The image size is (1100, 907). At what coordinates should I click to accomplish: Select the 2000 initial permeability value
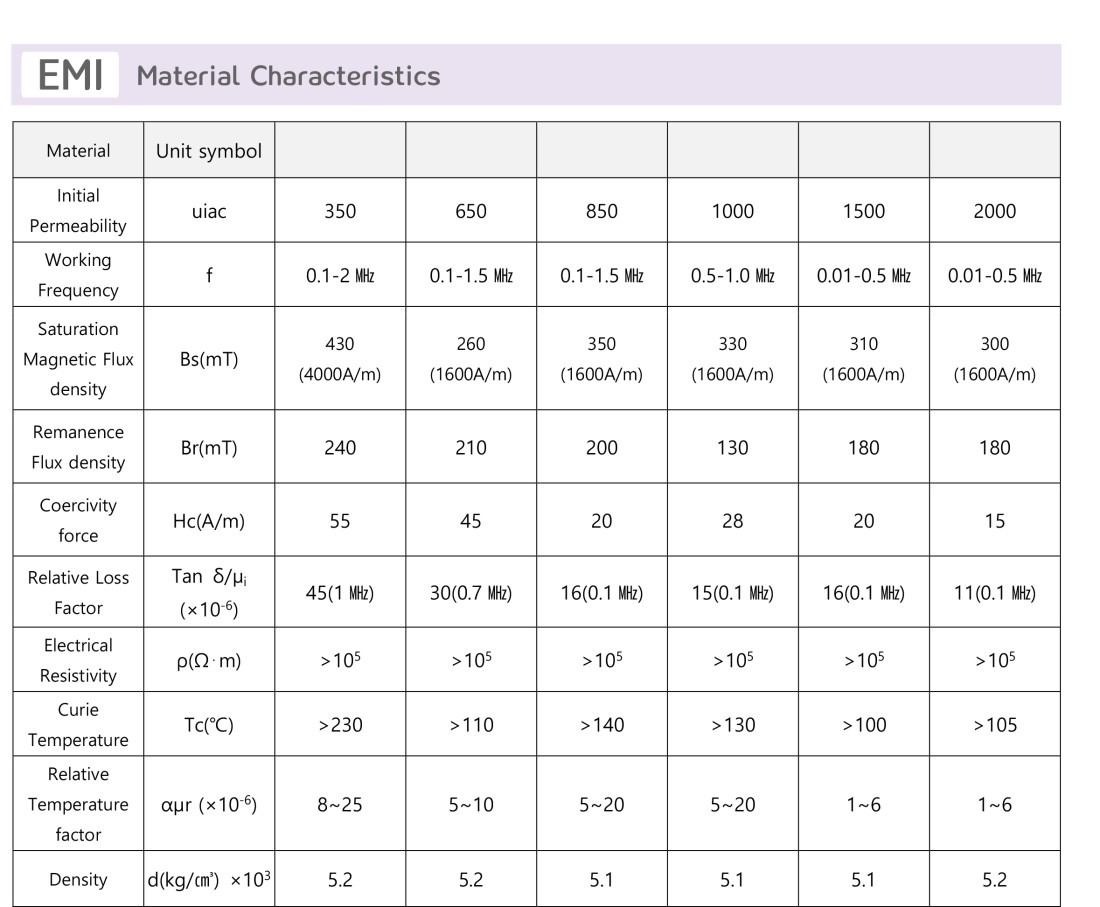click(995, 210)
